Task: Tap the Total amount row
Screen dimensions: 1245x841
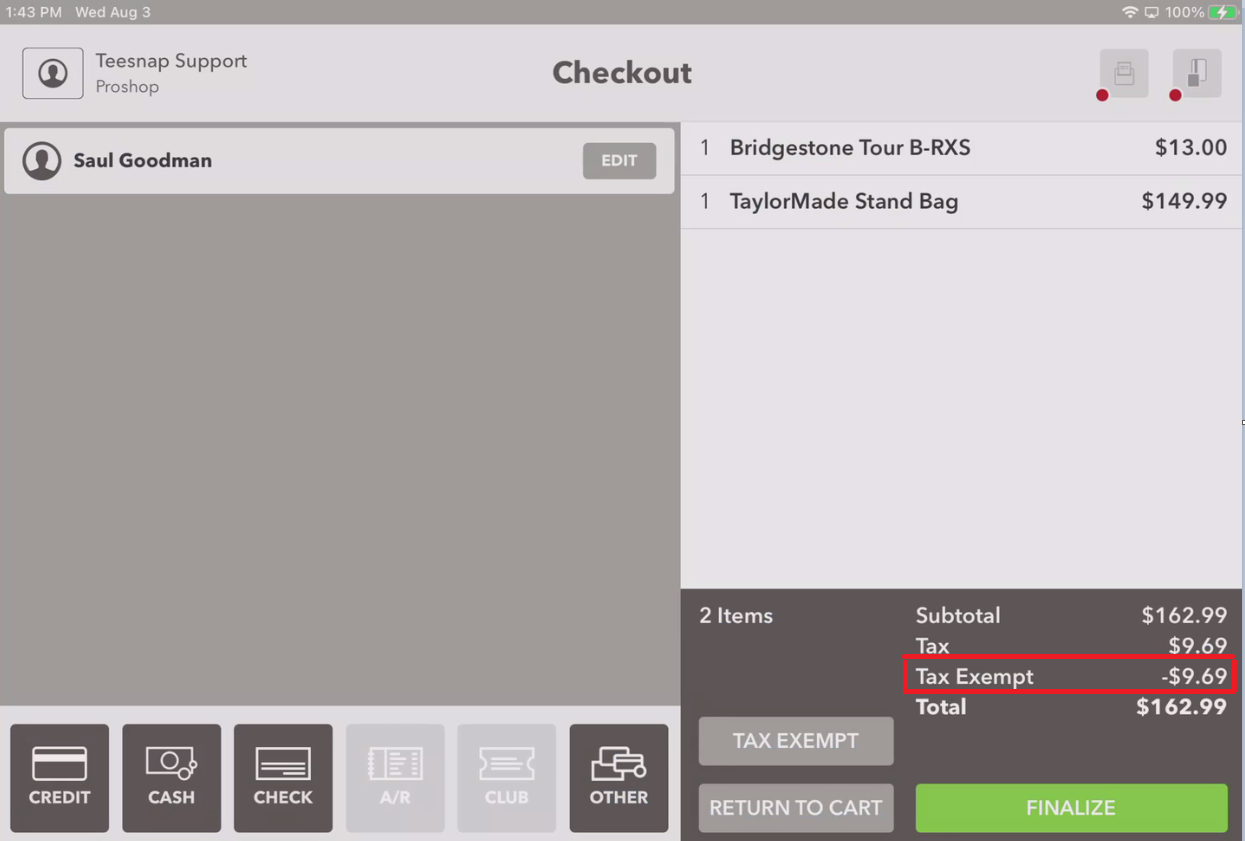Action: (1071, 707)
